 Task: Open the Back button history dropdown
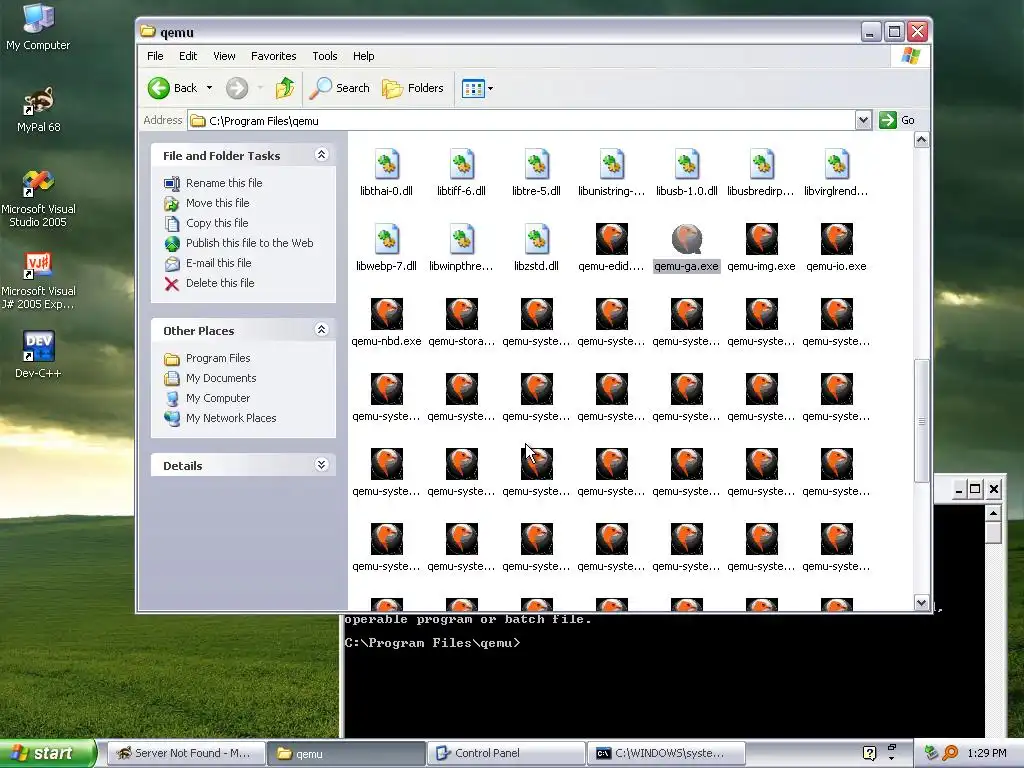pos(209,88)
